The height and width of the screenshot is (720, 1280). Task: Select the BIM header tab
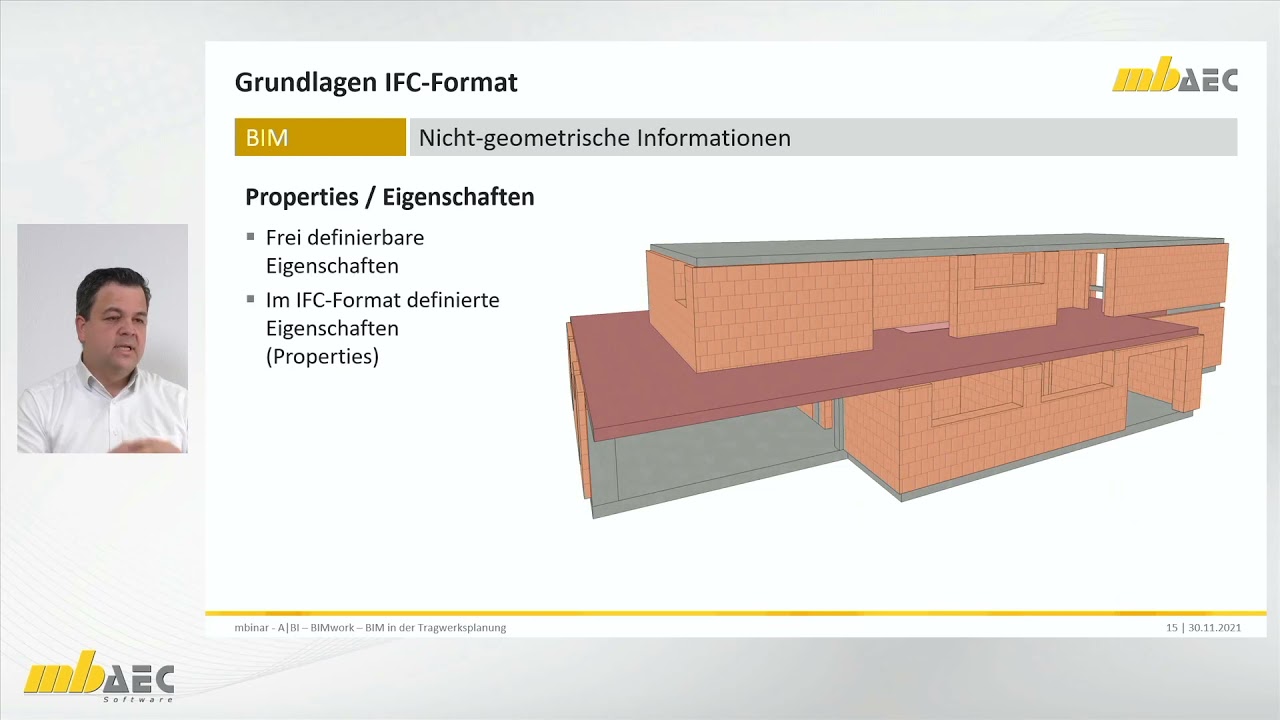(x=320, y=137)
